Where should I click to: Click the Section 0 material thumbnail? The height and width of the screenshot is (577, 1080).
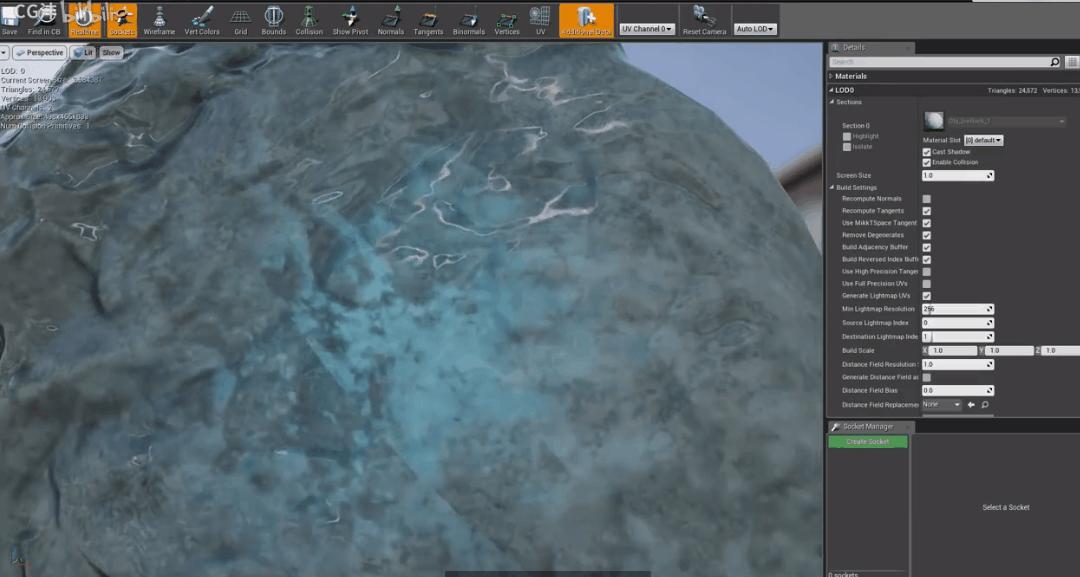tap(934, 121)
